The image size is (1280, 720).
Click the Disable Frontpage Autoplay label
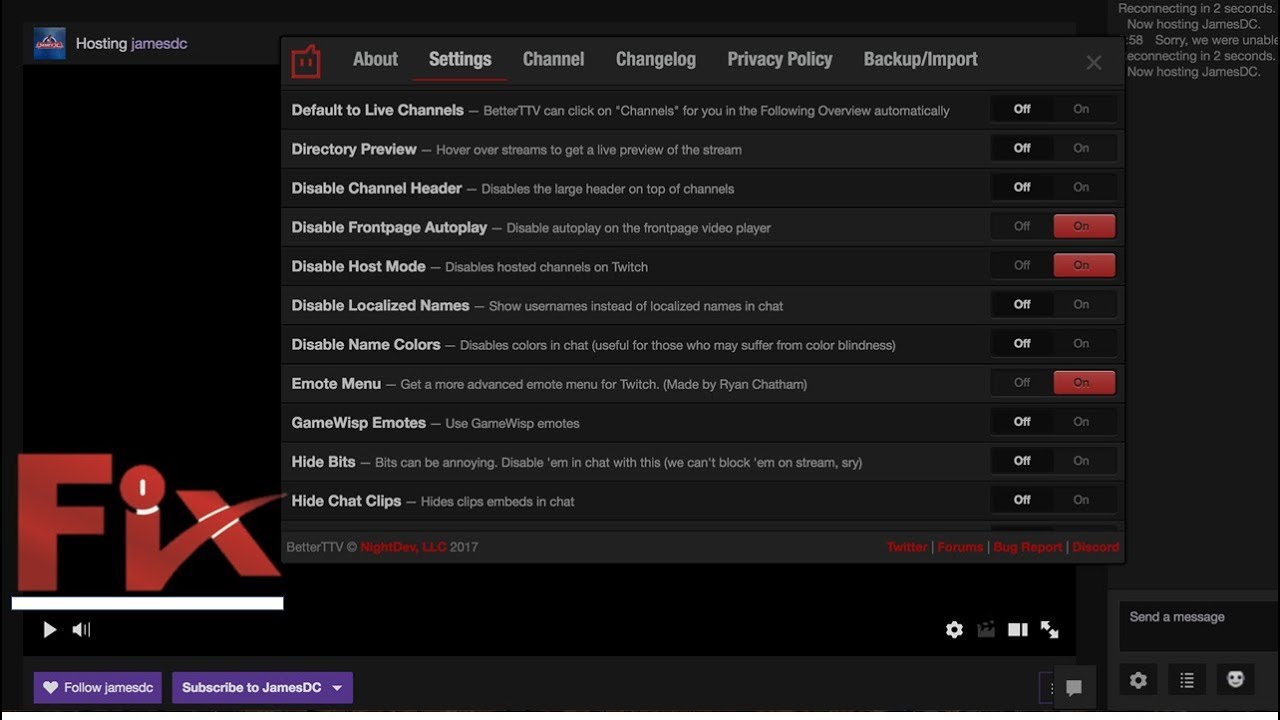(x=389, y=227)
